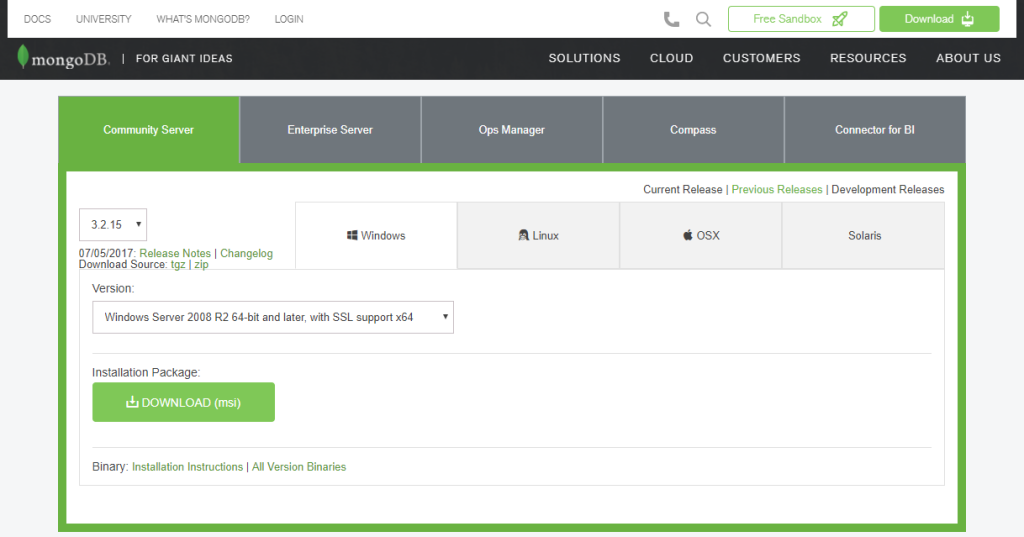Switch to the Enterprise Server tab
Viewport: 1024px width, 537px height.
tap(330, 129)
